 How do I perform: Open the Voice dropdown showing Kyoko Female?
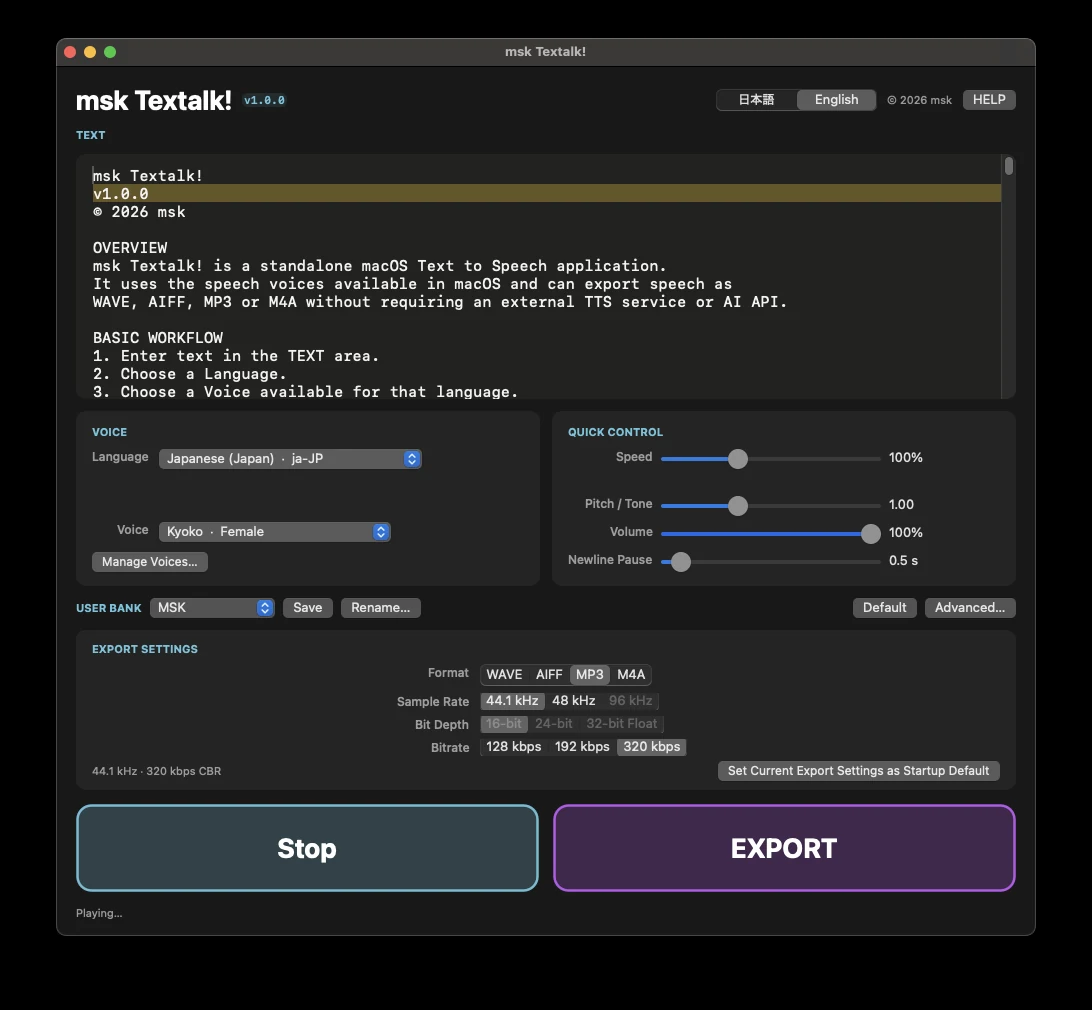point(274,531)
